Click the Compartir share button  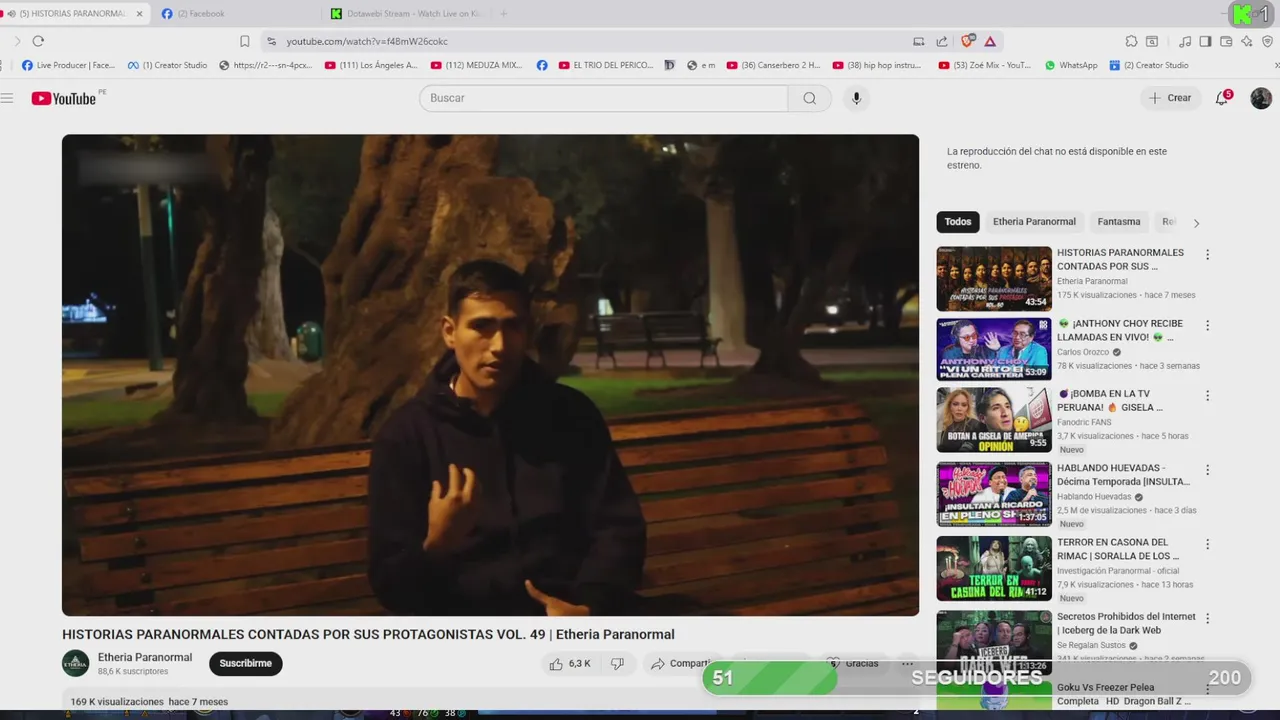click(x=680, y=663)
